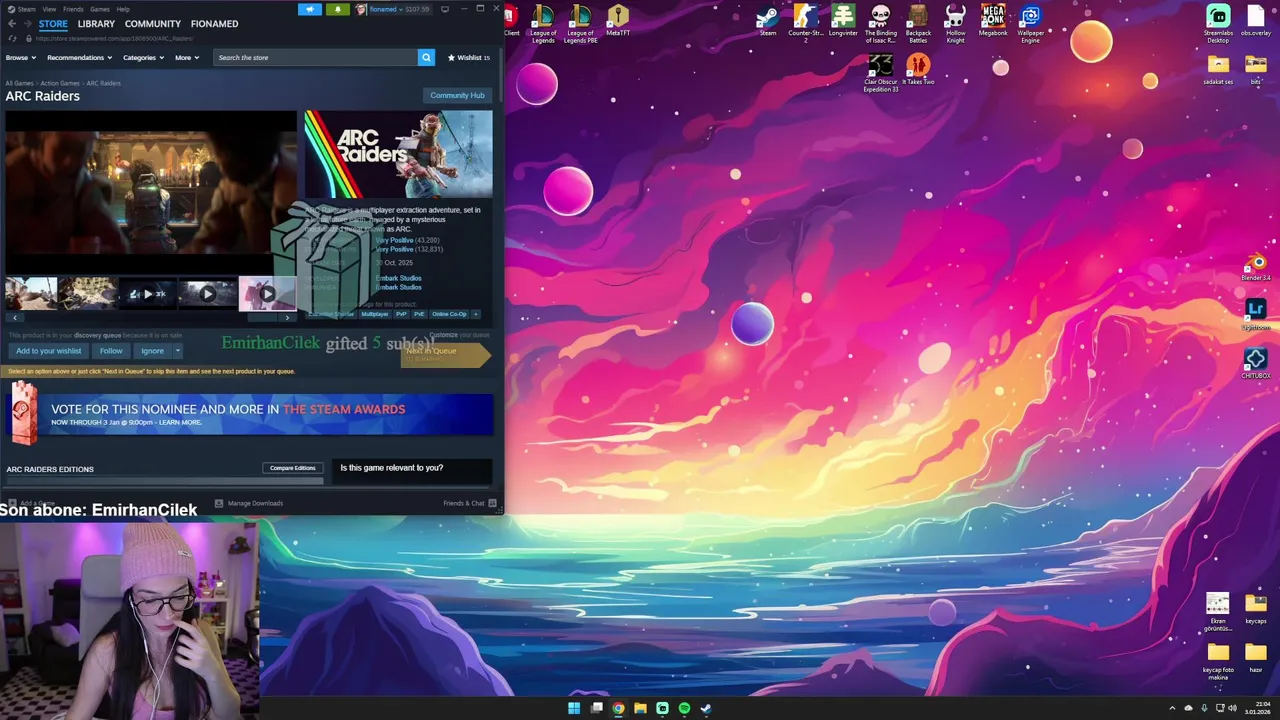The width and height of the screenshot is (1280, 720).
Task: Open Steam announcements megaphone button
Action: [310, 9]
